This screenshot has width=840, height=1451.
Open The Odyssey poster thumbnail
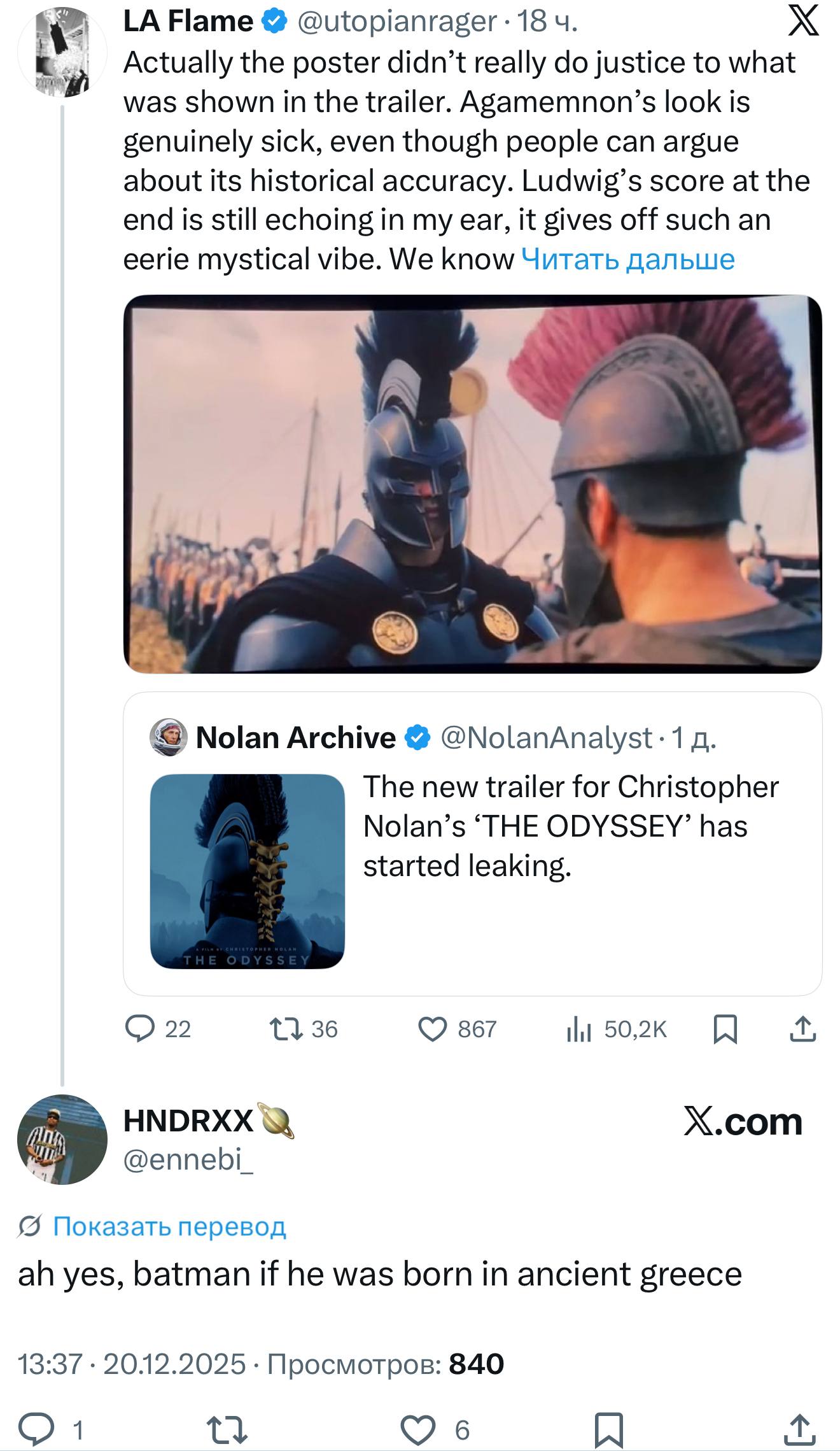[x=247, y=871]
